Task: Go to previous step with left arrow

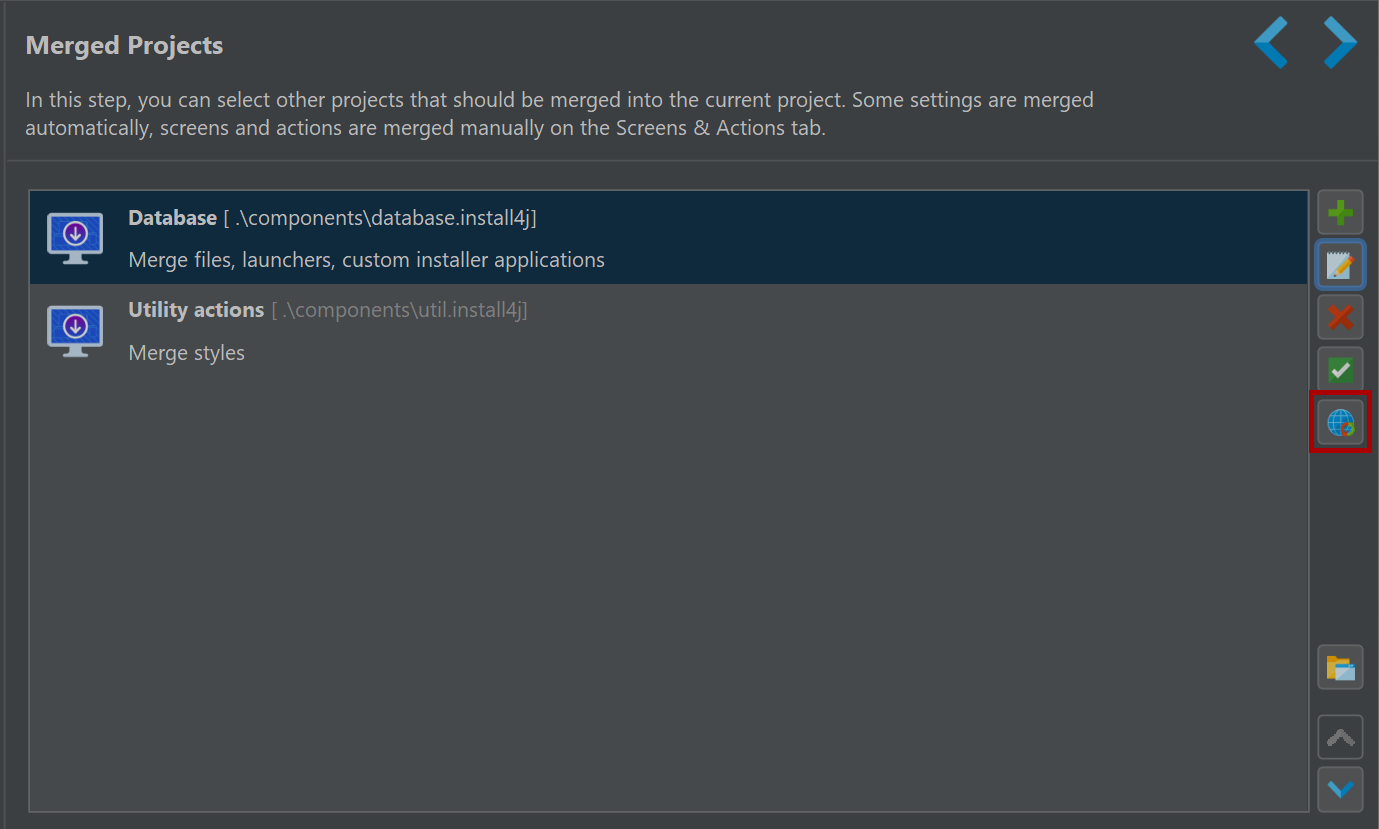Action: (1271, 42)
